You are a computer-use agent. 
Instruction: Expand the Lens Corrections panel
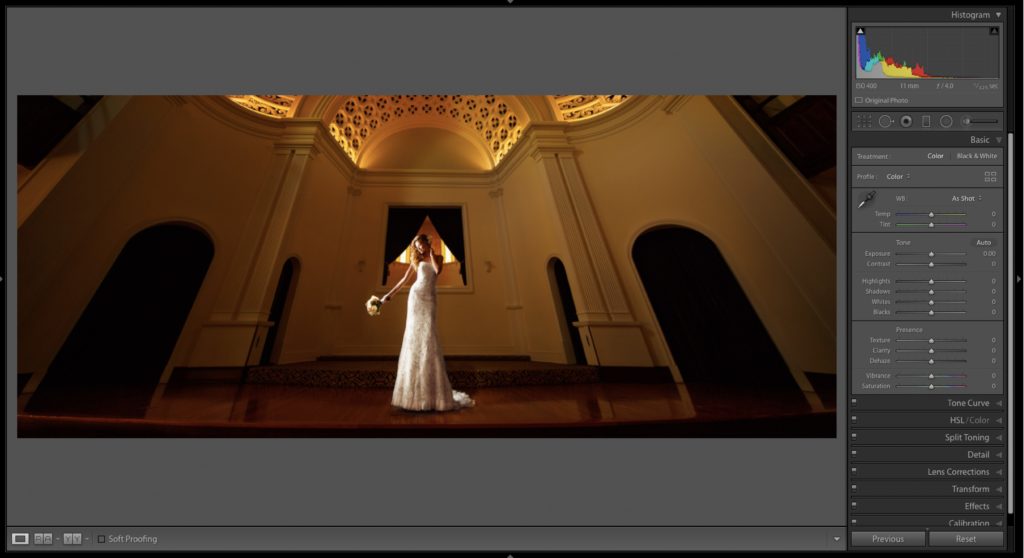pyautogui.click(x=999, y=472)
